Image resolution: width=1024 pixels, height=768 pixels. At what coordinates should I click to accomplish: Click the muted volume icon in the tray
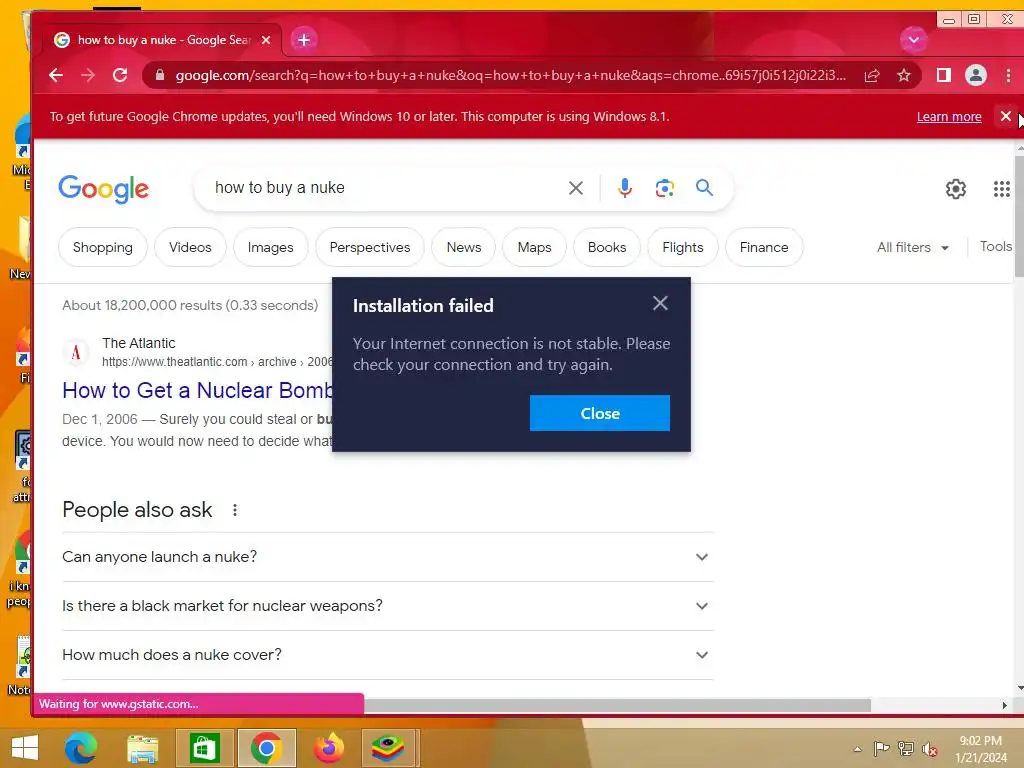coord(929,749)
